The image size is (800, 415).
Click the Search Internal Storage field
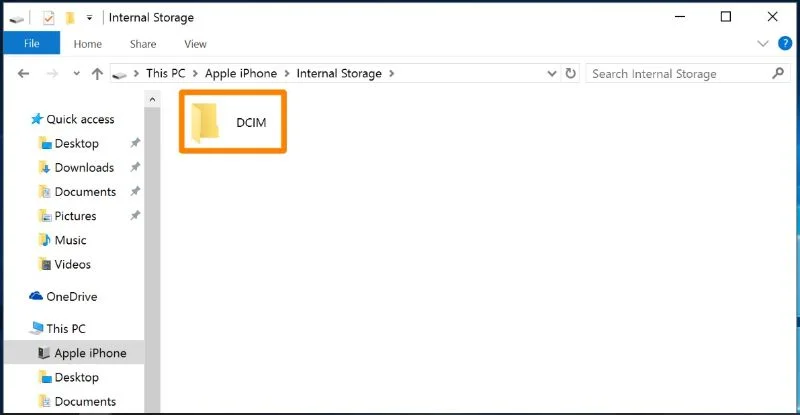(x=679, y=74)
